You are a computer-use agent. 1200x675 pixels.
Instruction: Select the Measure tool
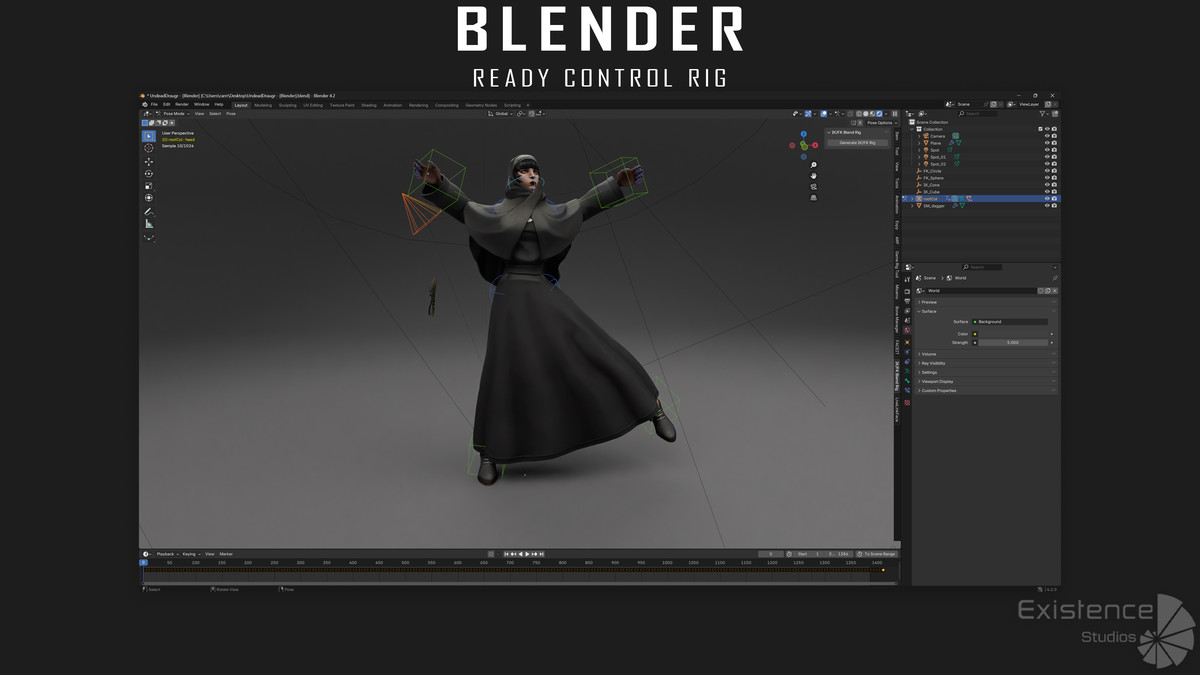[x=149, y=224]
